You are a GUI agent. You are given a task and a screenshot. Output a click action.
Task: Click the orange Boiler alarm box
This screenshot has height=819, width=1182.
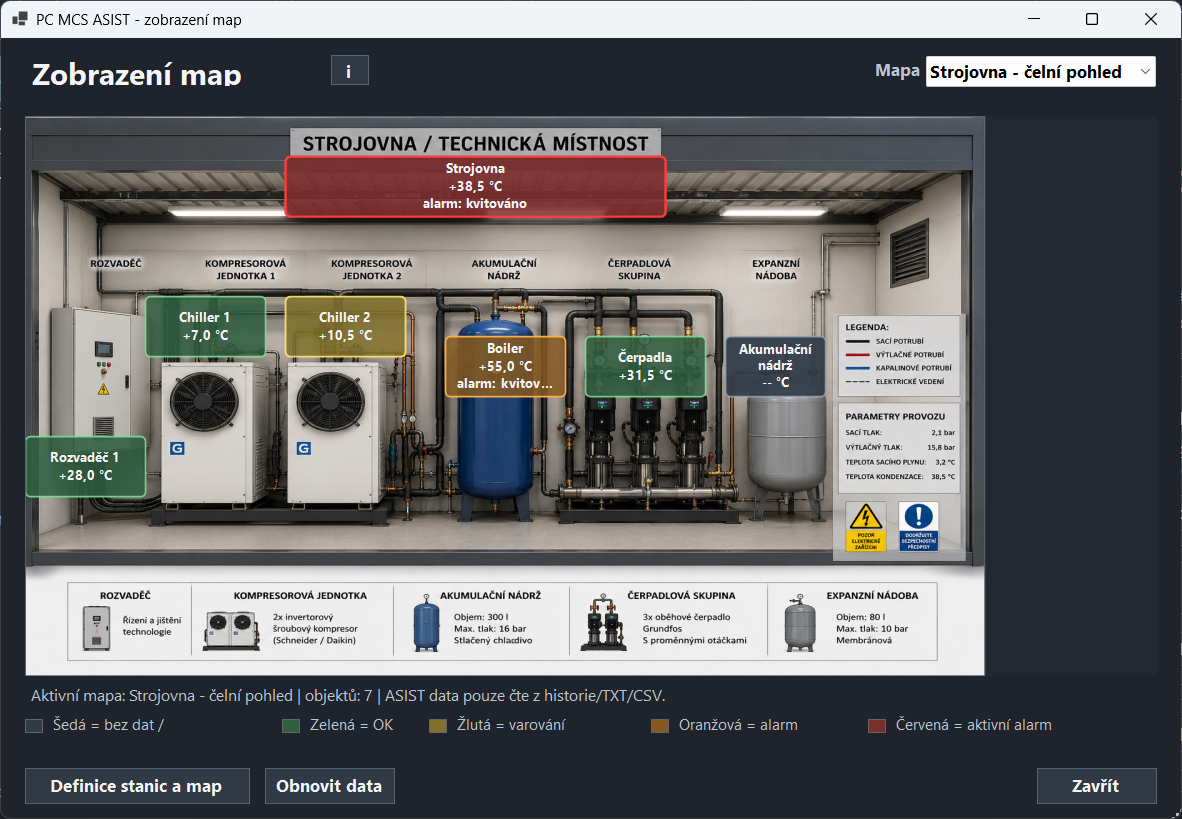pyautogui.click(x=505, y=366)
